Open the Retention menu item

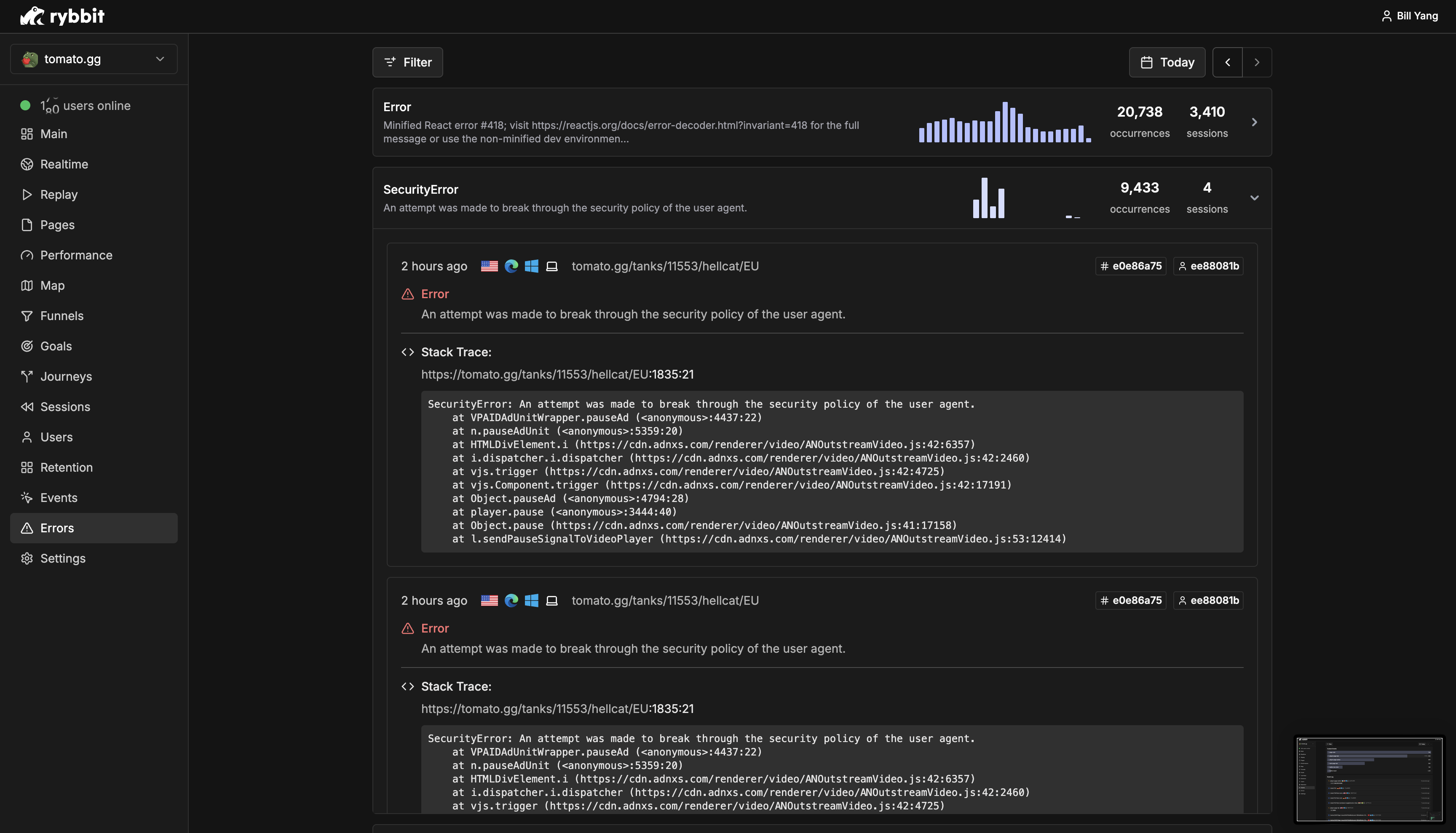point(66,467)
